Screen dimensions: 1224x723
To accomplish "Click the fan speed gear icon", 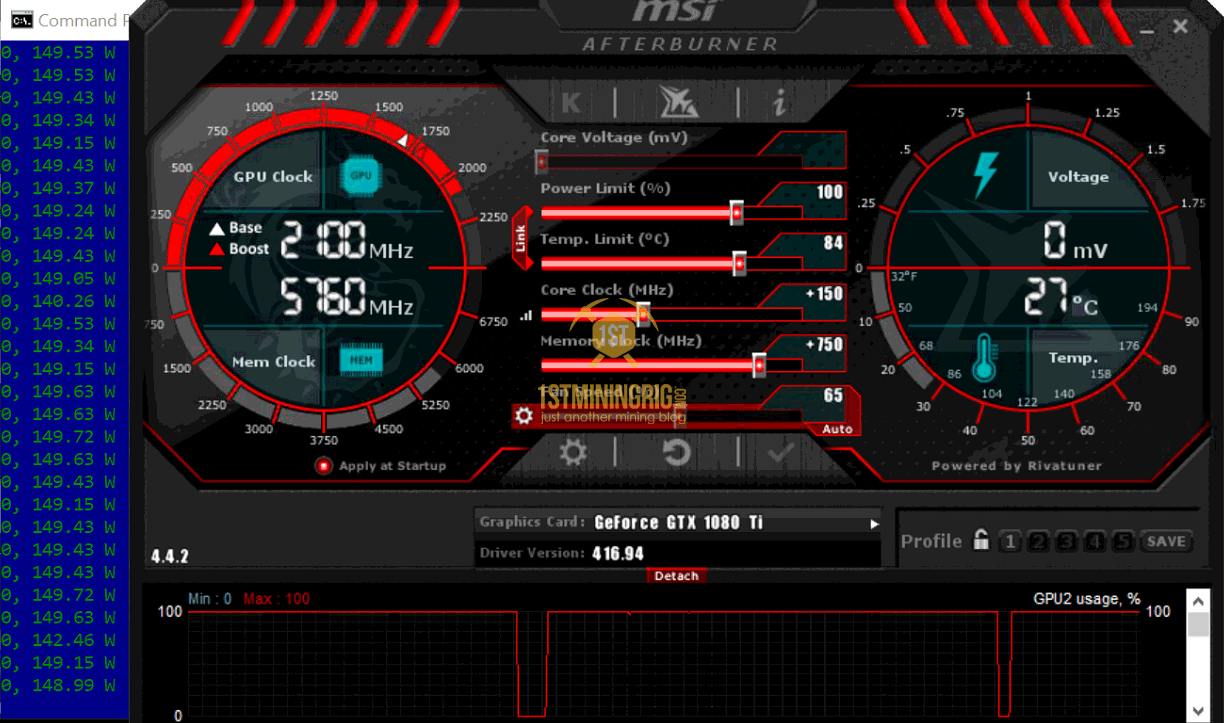I will [523, 416].
